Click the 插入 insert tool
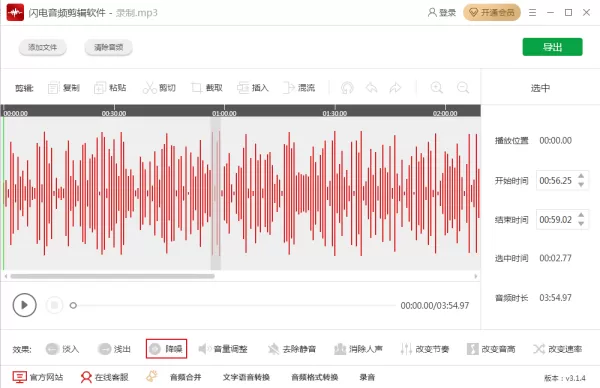The width and height of the screenshot is (600, 388). (x=253, y=88)
